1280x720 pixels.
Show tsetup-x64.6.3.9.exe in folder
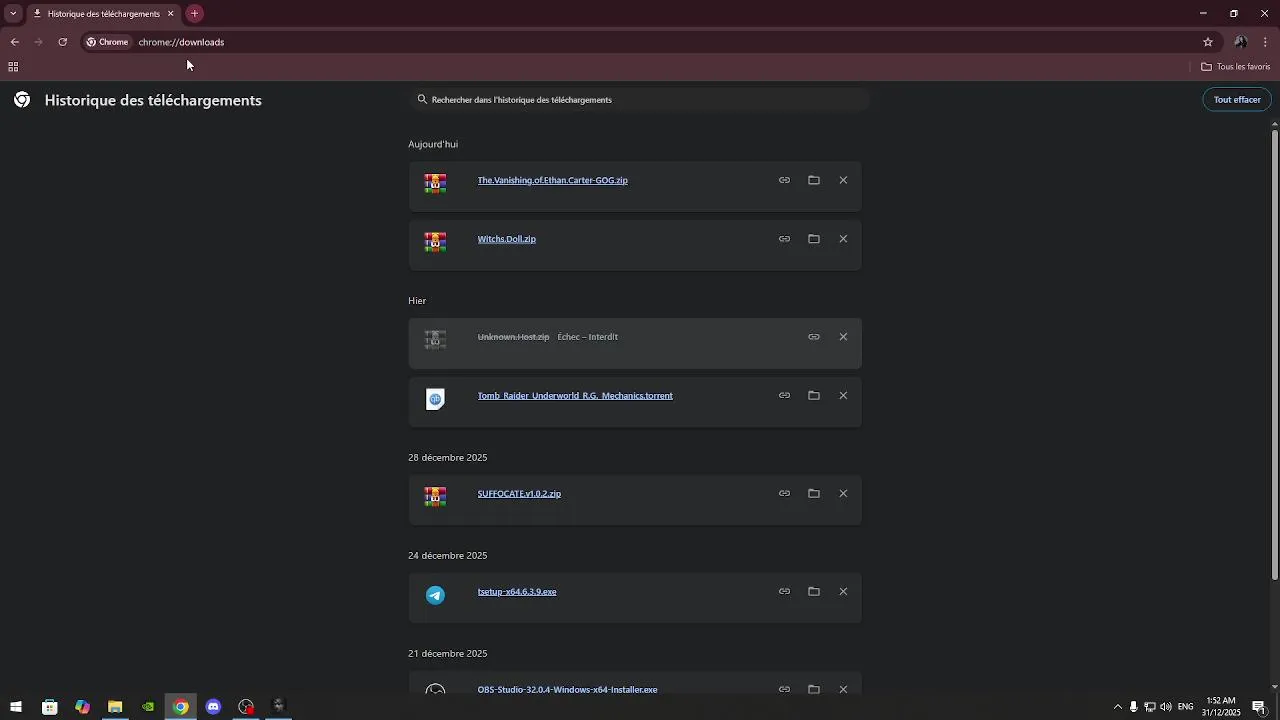(814, 591)
